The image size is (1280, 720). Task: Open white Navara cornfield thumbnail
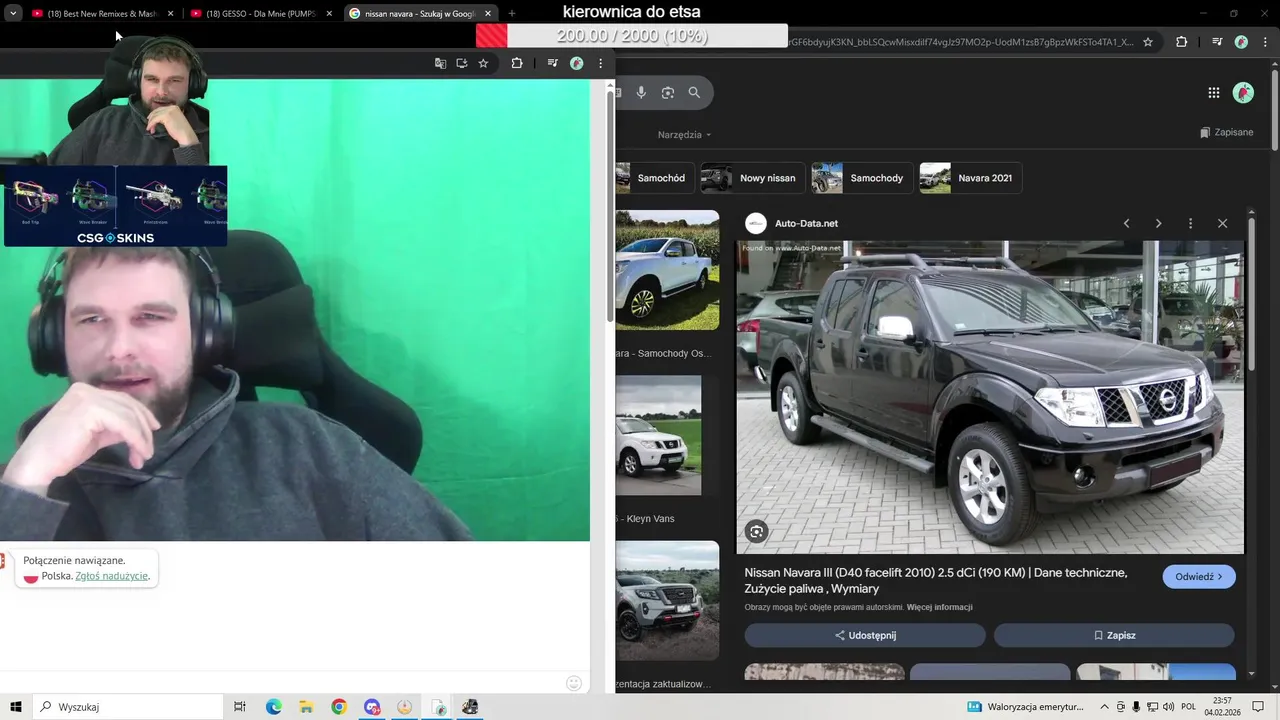(x=667, y=270)
